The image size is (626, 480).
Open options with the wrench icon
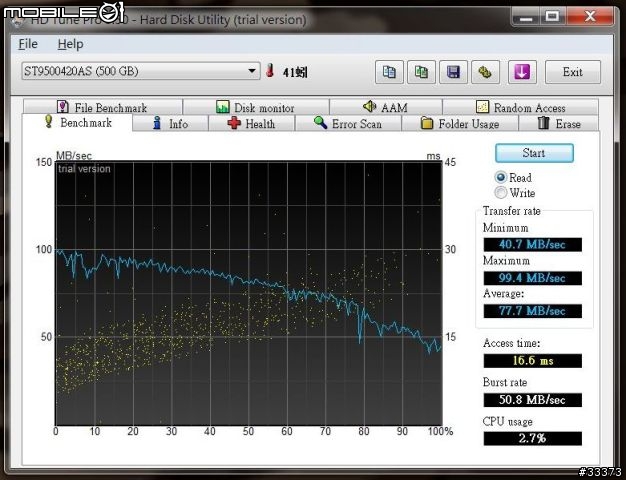click(x=485, y=72)
